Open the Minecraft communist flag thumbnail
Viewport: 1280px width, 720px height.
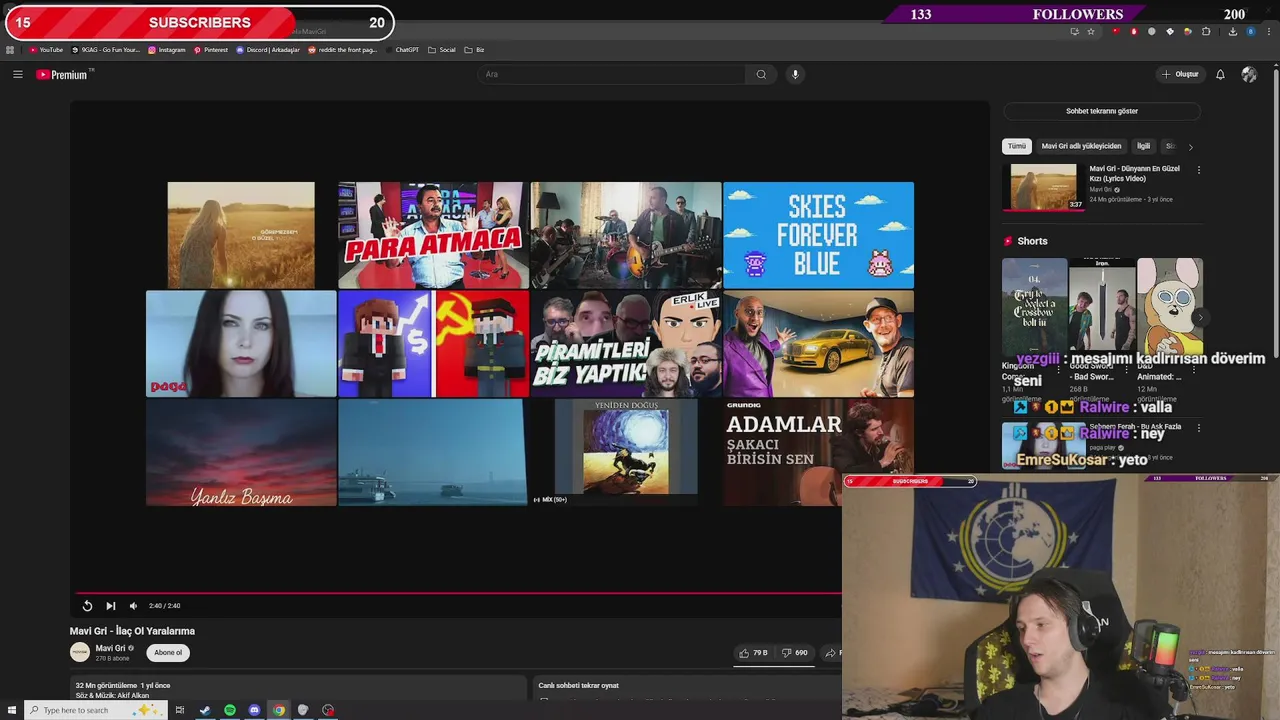pos(433,344)
